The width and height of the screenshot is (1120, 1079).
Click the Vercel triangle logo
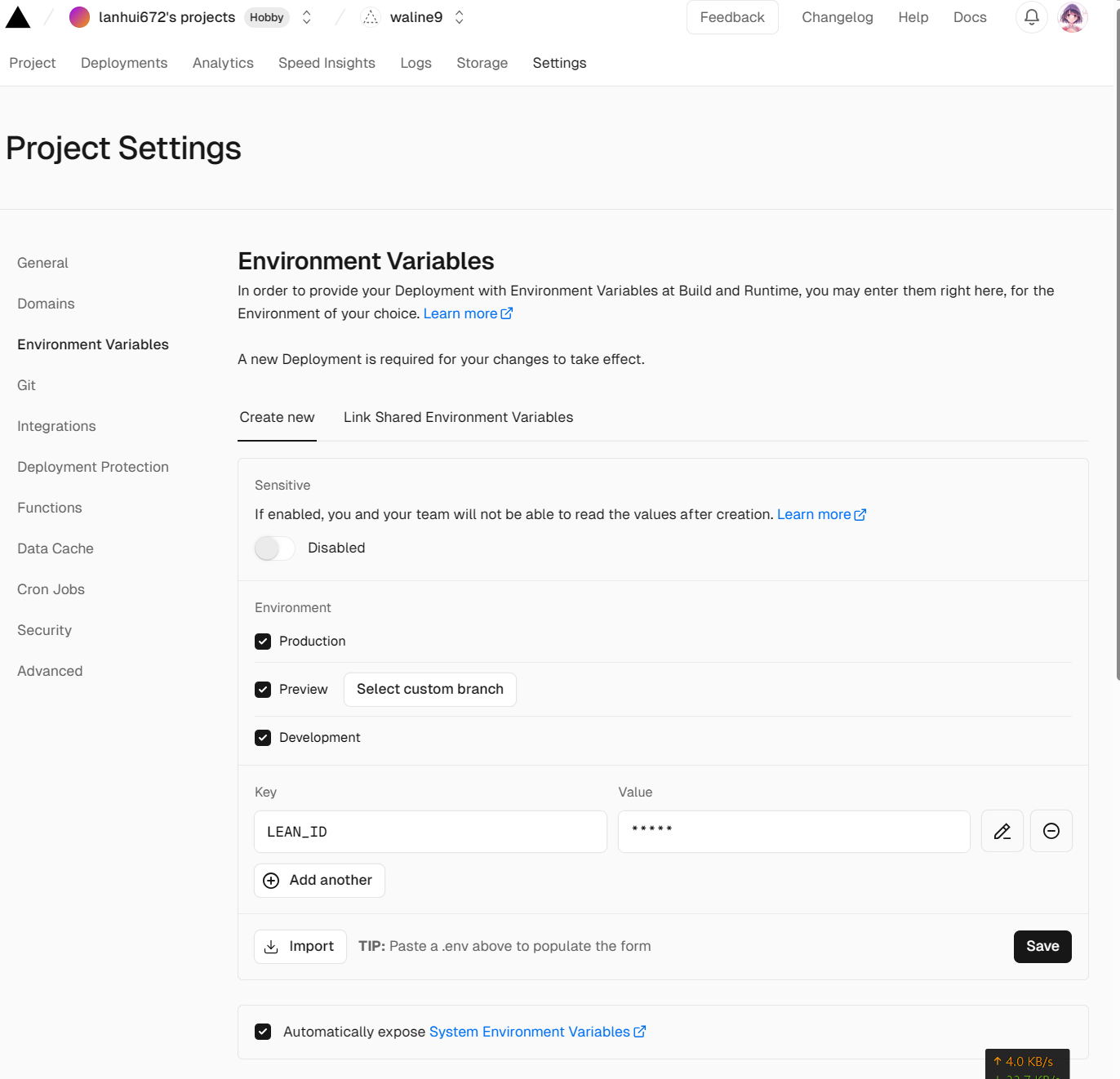pyautogui.click(x=18, y=17)
